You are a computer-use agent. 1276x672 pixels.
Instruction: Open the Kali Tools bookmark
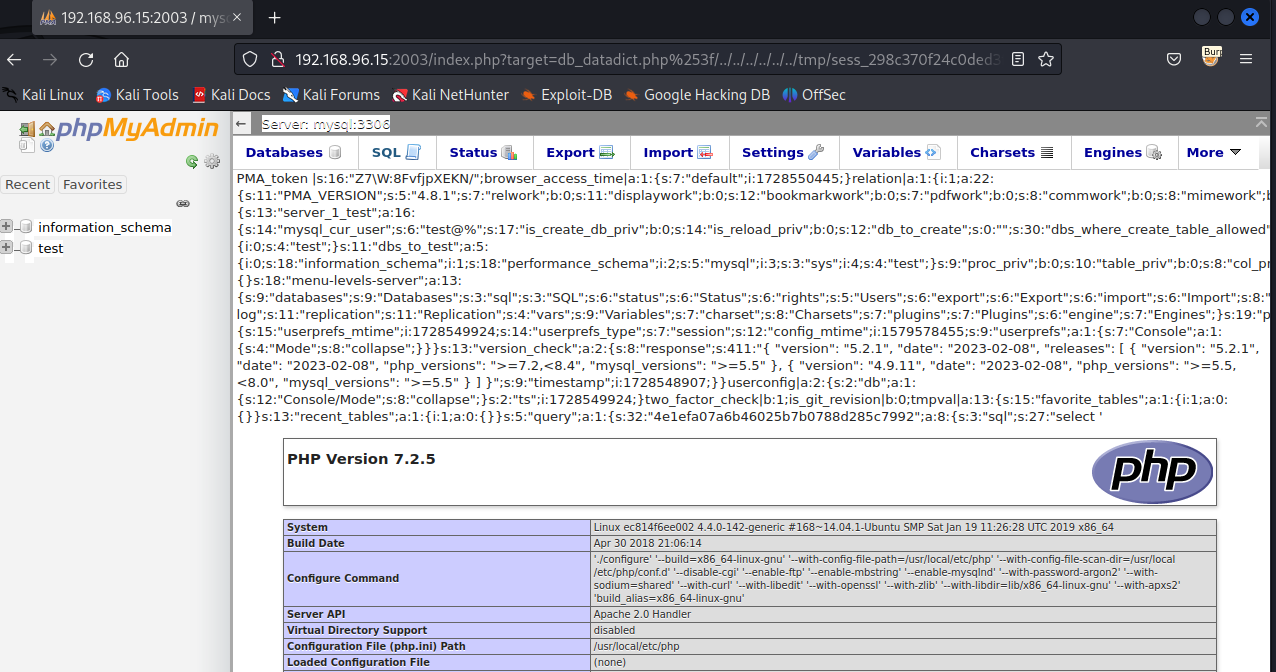137,95
